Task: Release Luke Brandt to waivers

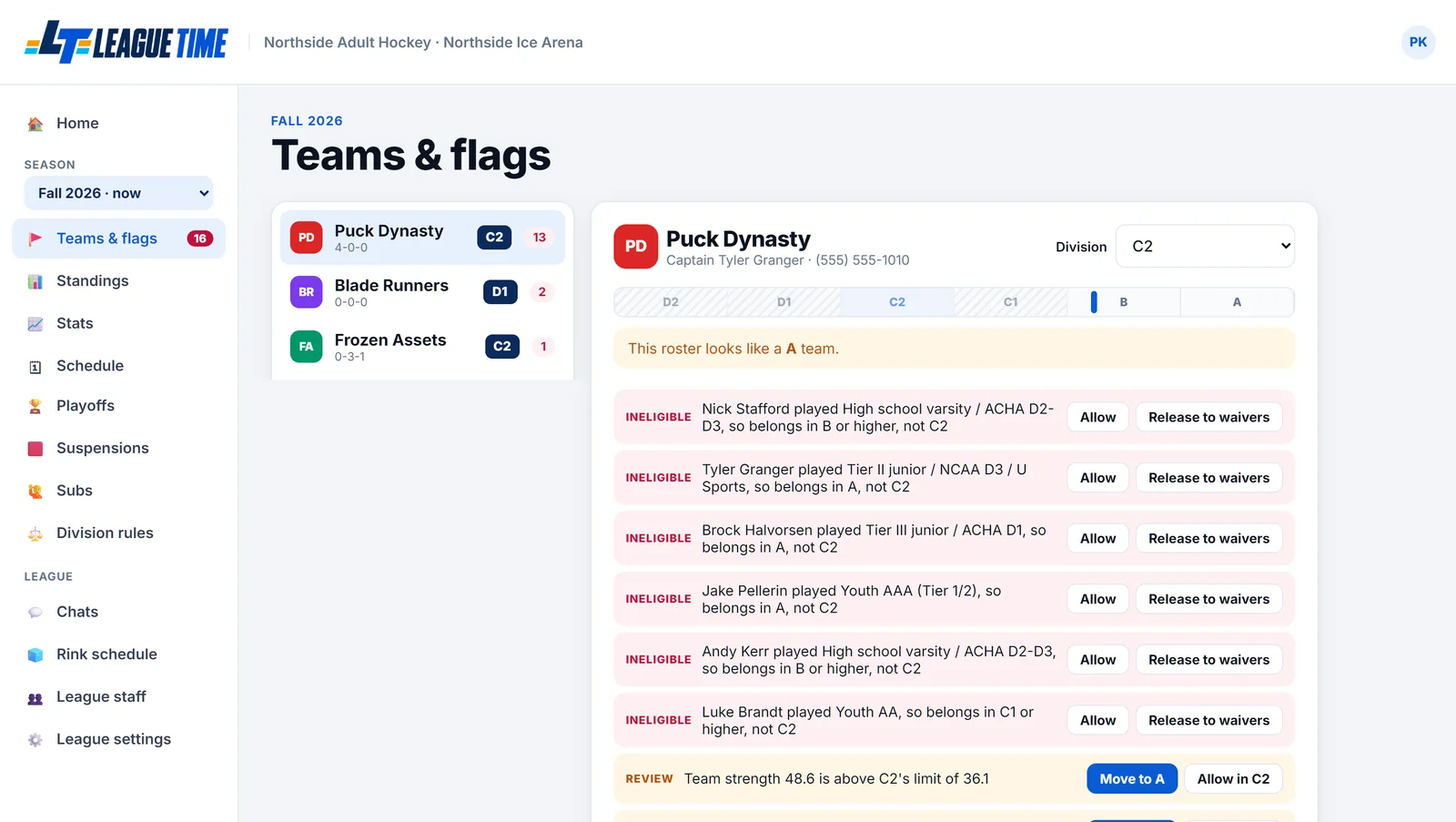Action: (1208, 721)
